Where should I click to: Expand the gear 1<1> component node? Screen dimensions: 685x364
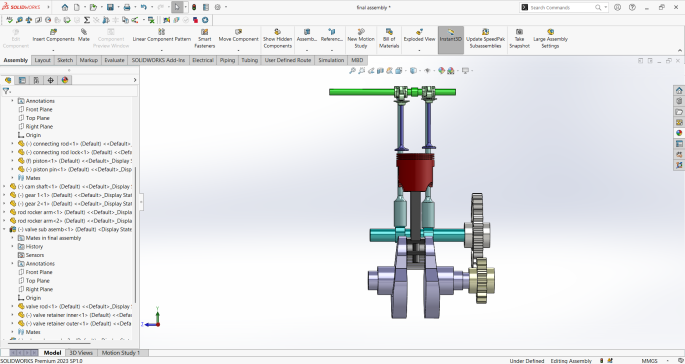pos(4,195)
